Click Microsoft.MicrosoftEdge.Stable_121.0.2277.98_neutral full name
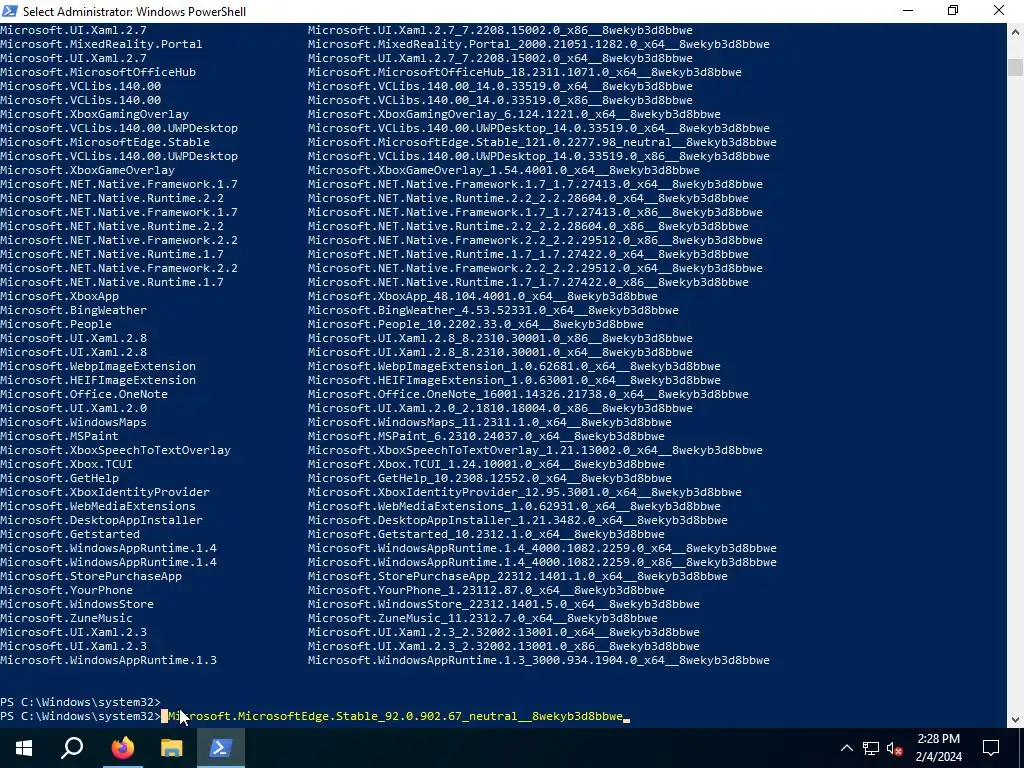Screen dimensions: 1024x768 [542, 142]
